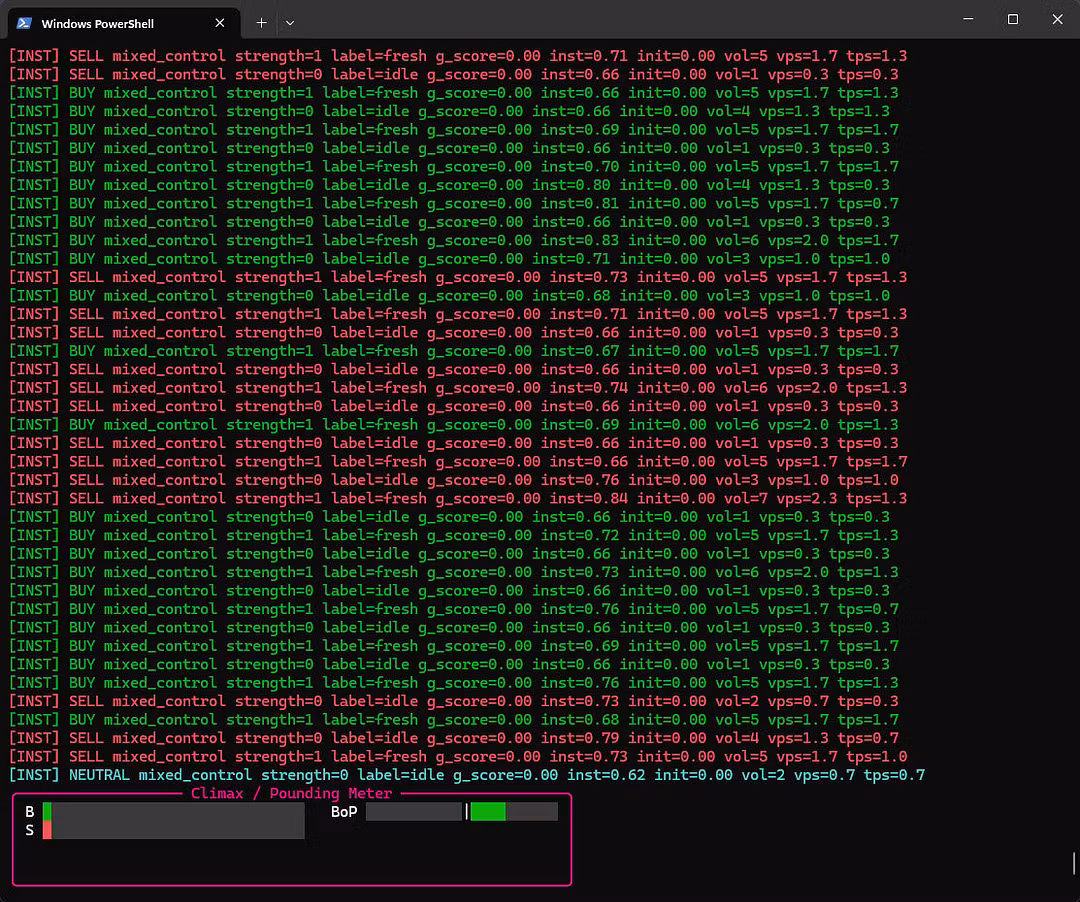The width and height of the screenshot is (1080, 902).
Task: Click the red S bar in the meter
Action: (47, 830)
